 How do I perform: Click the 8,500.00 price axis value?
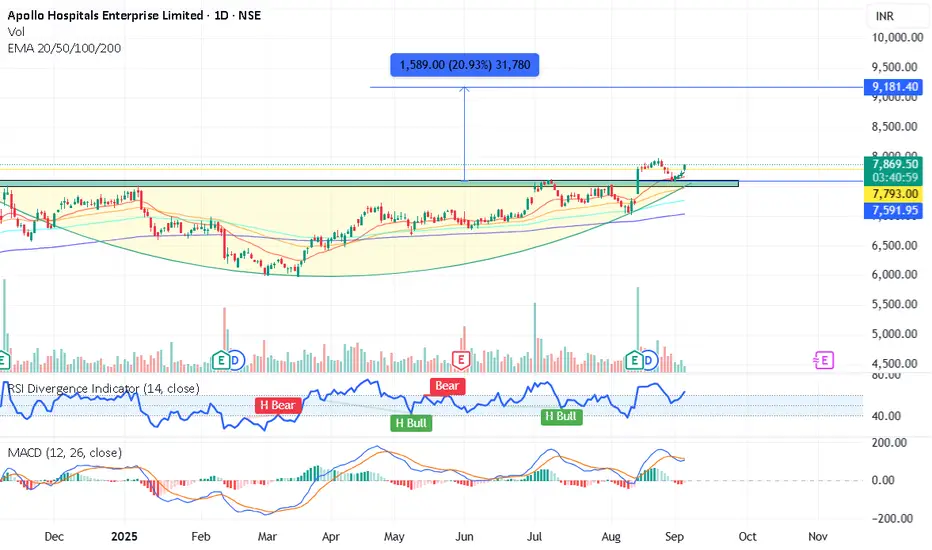click(895, 127)
